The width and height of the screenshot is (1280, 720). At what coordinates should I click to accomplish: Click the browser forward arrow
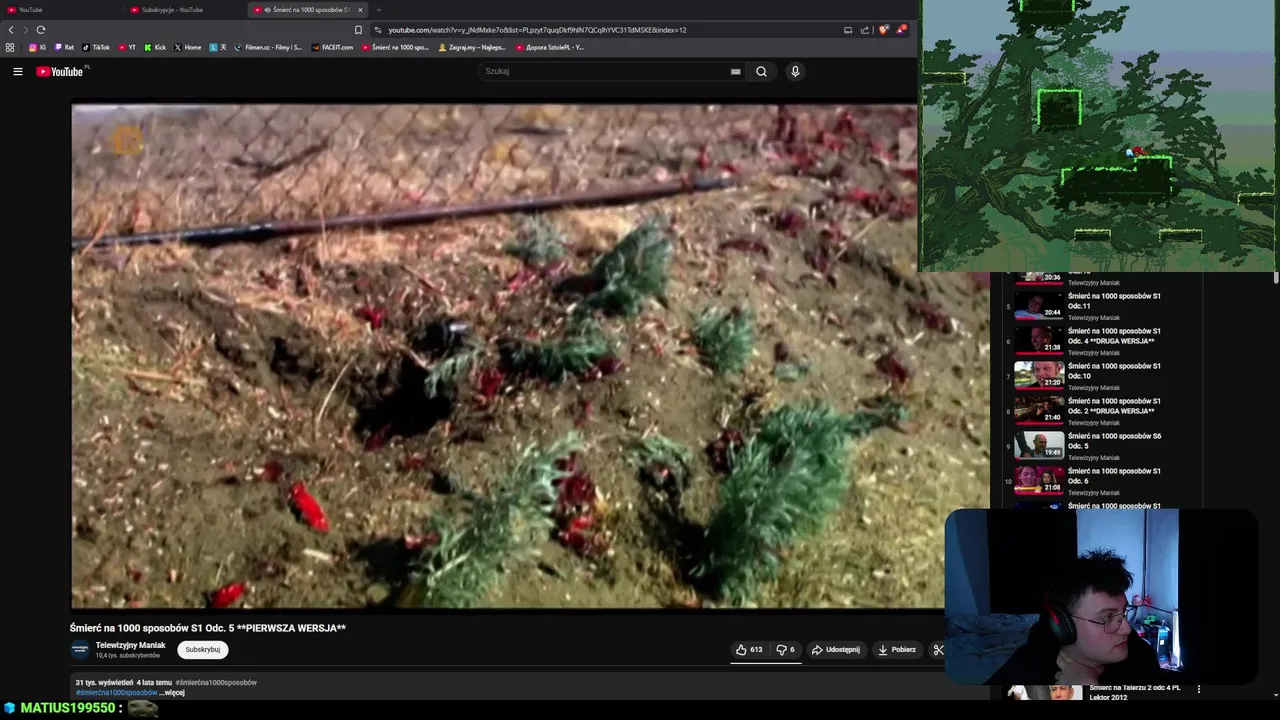pyautogui.click(x=26, y=30)
